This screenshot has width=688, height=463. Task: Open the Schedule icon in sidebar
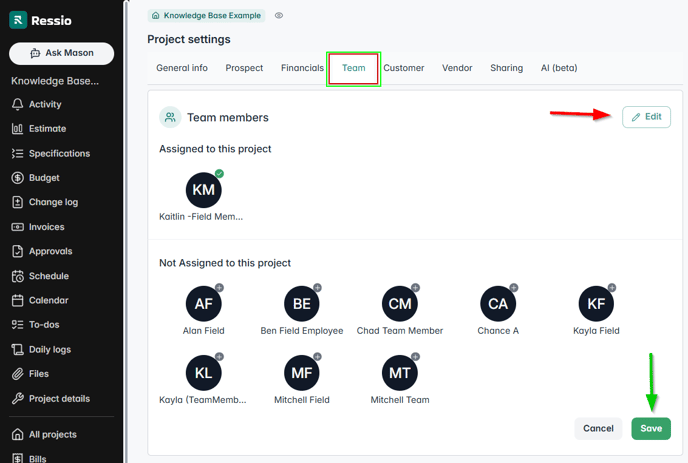coord(17,276)
